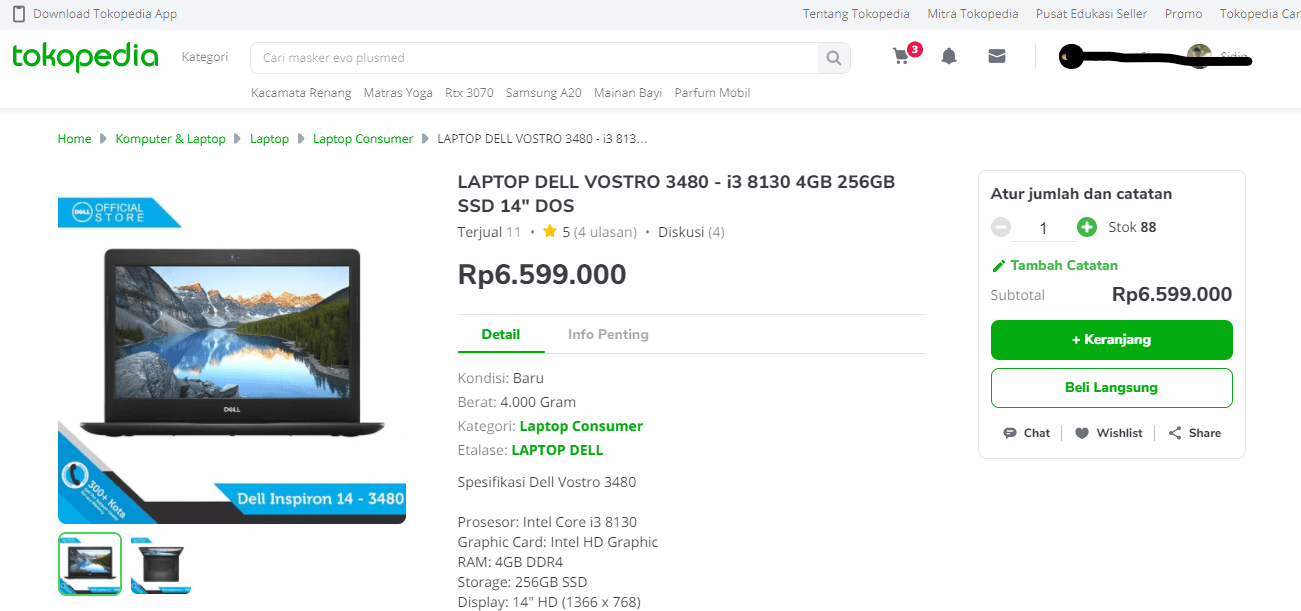
Task: Open Chat with the seller
Action: point(1026,433)
